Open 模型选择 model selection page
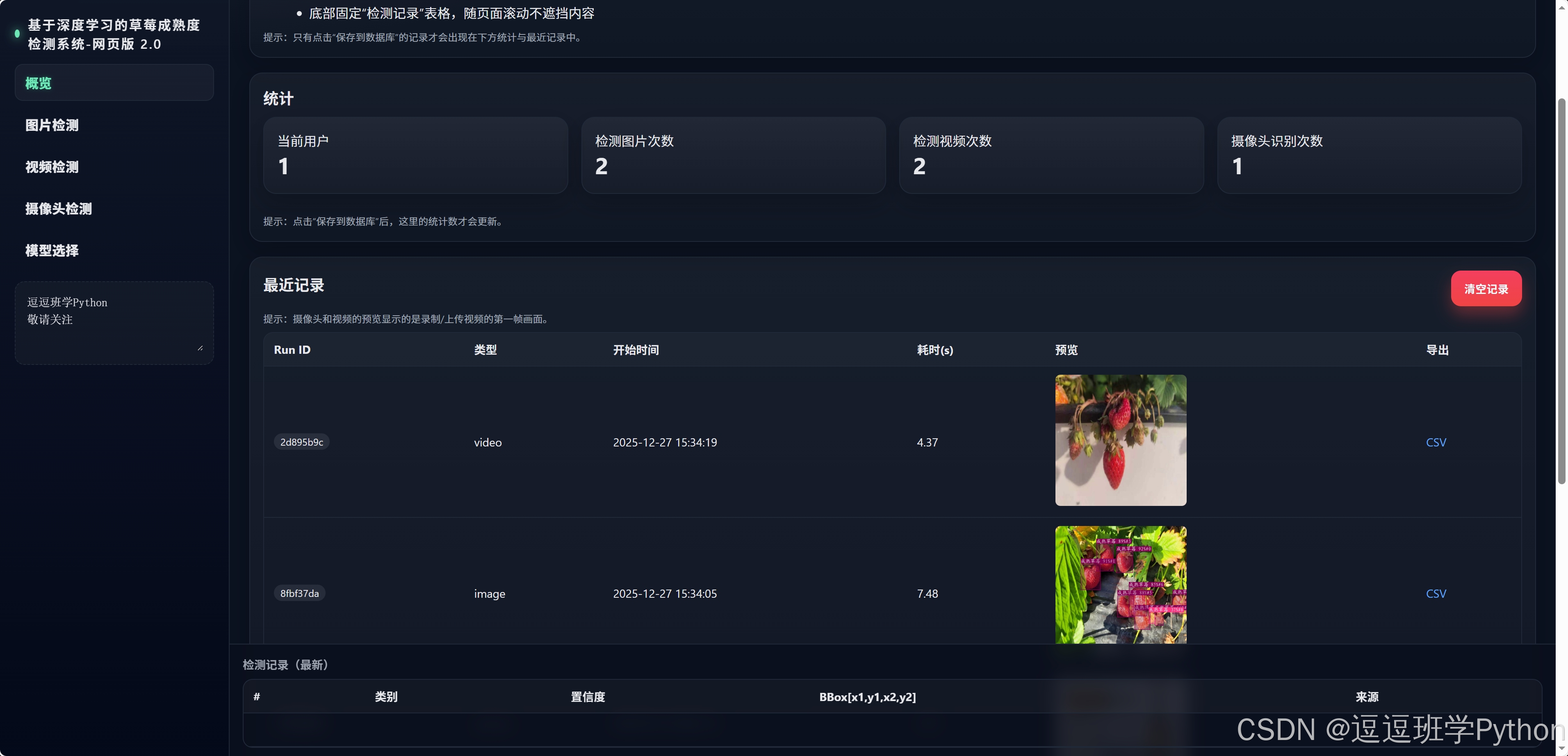Image resolution: width=1568 pixels, height=756 pixels. (x=52, y=251)
